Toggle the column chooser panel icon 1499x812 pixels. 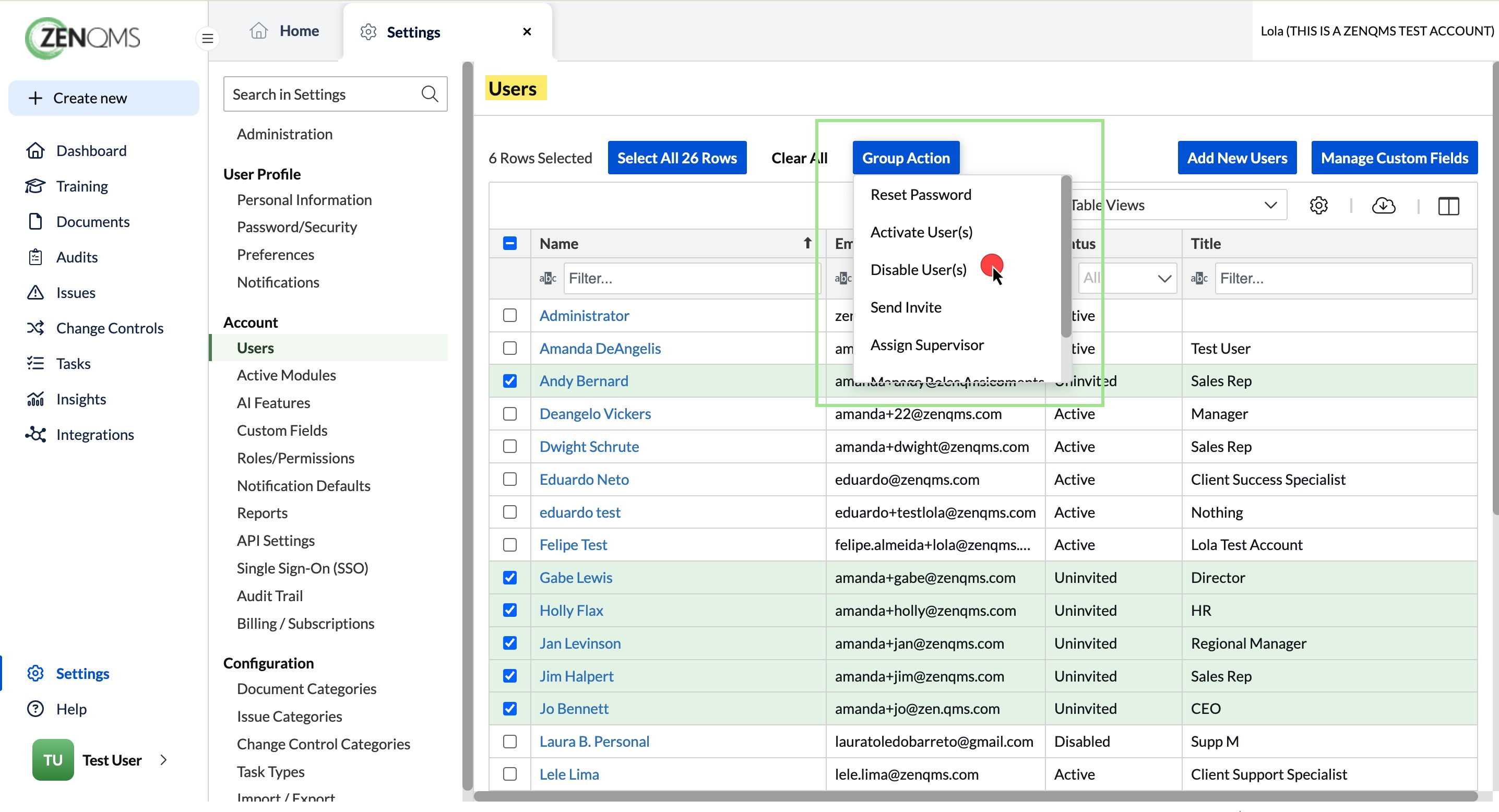1448,205
